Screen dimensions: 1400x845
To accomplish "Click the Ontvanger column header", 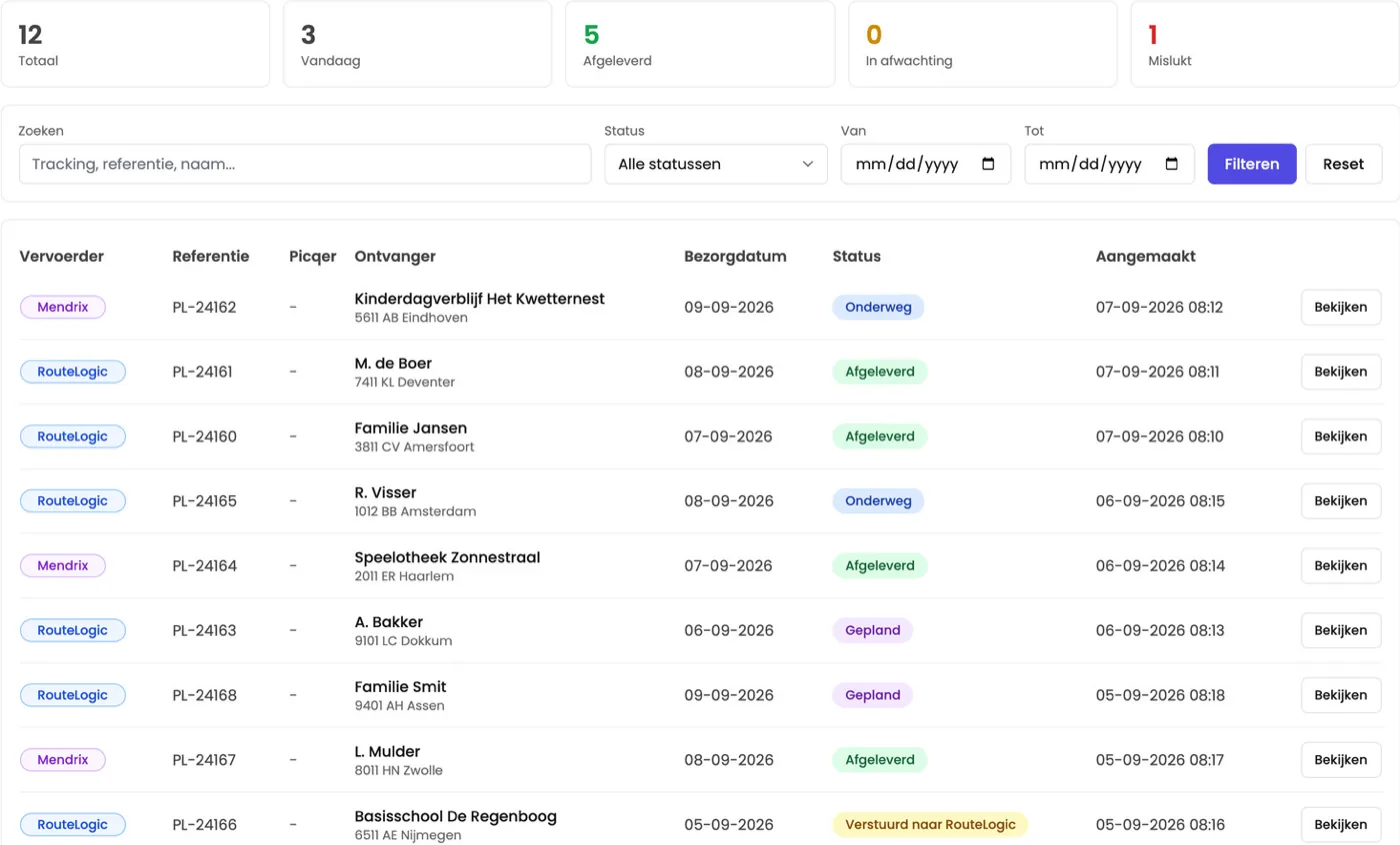I will pyautogui.click(x=395, y=256).
